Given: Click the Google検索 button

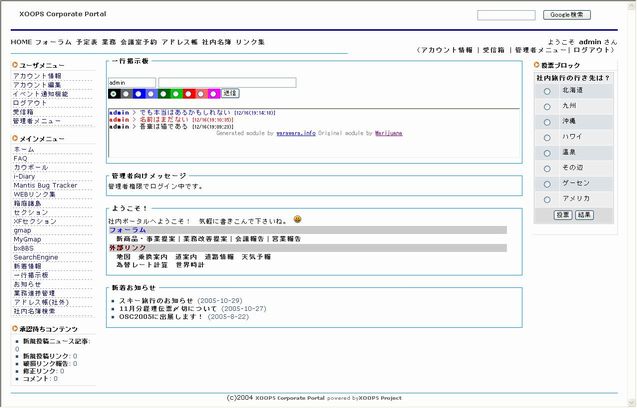Looking at the screenshot, I should [566, 15].
